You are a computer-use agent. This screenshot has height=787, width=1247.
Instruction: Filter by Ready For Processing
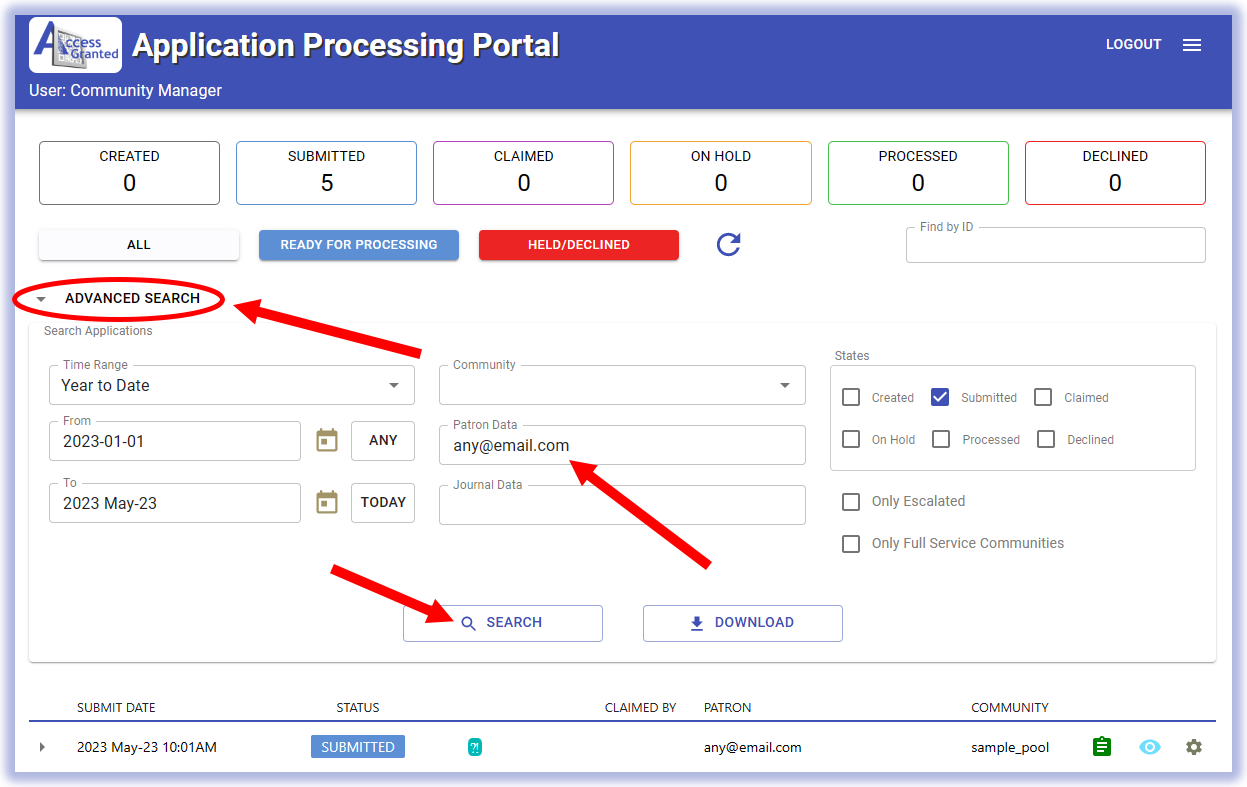point(359,245)
